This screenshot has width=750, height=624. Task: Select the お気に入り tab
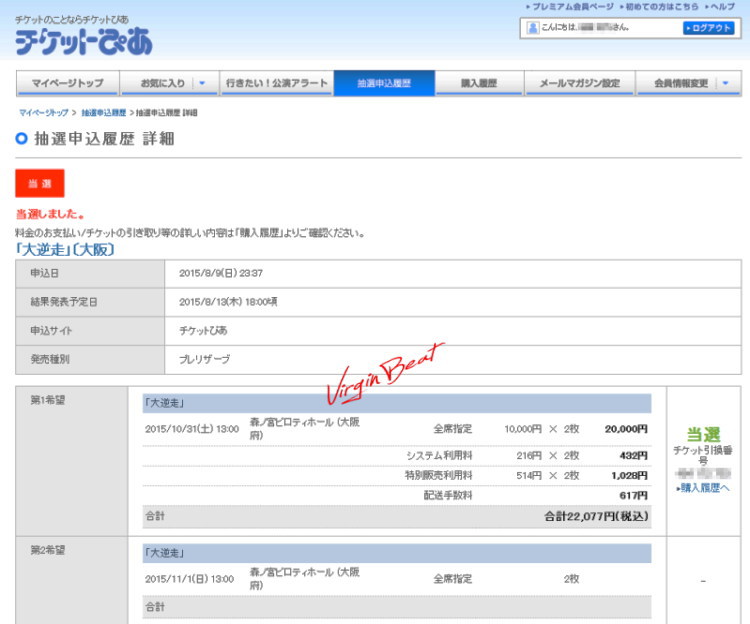tap(163, 83)
